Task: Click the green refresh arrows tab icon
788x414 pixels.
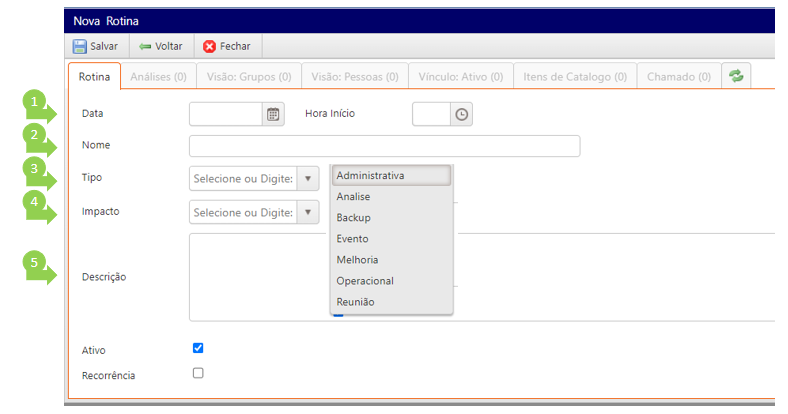Action: point(736,76)
